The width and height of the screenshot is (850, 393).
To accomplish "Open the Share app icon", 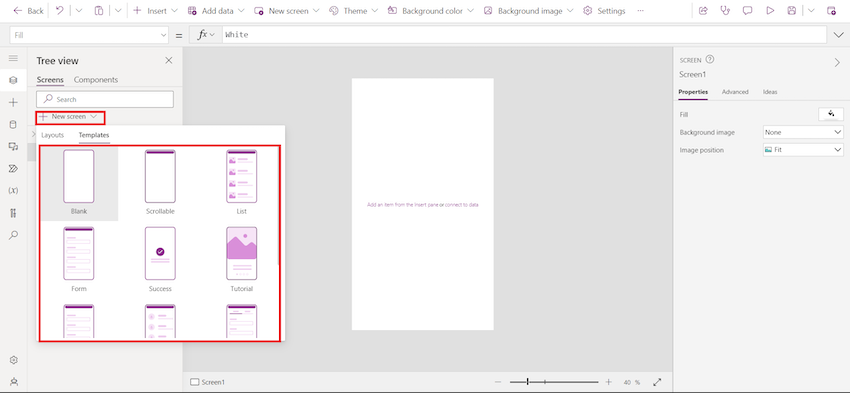I will (703, 10).
